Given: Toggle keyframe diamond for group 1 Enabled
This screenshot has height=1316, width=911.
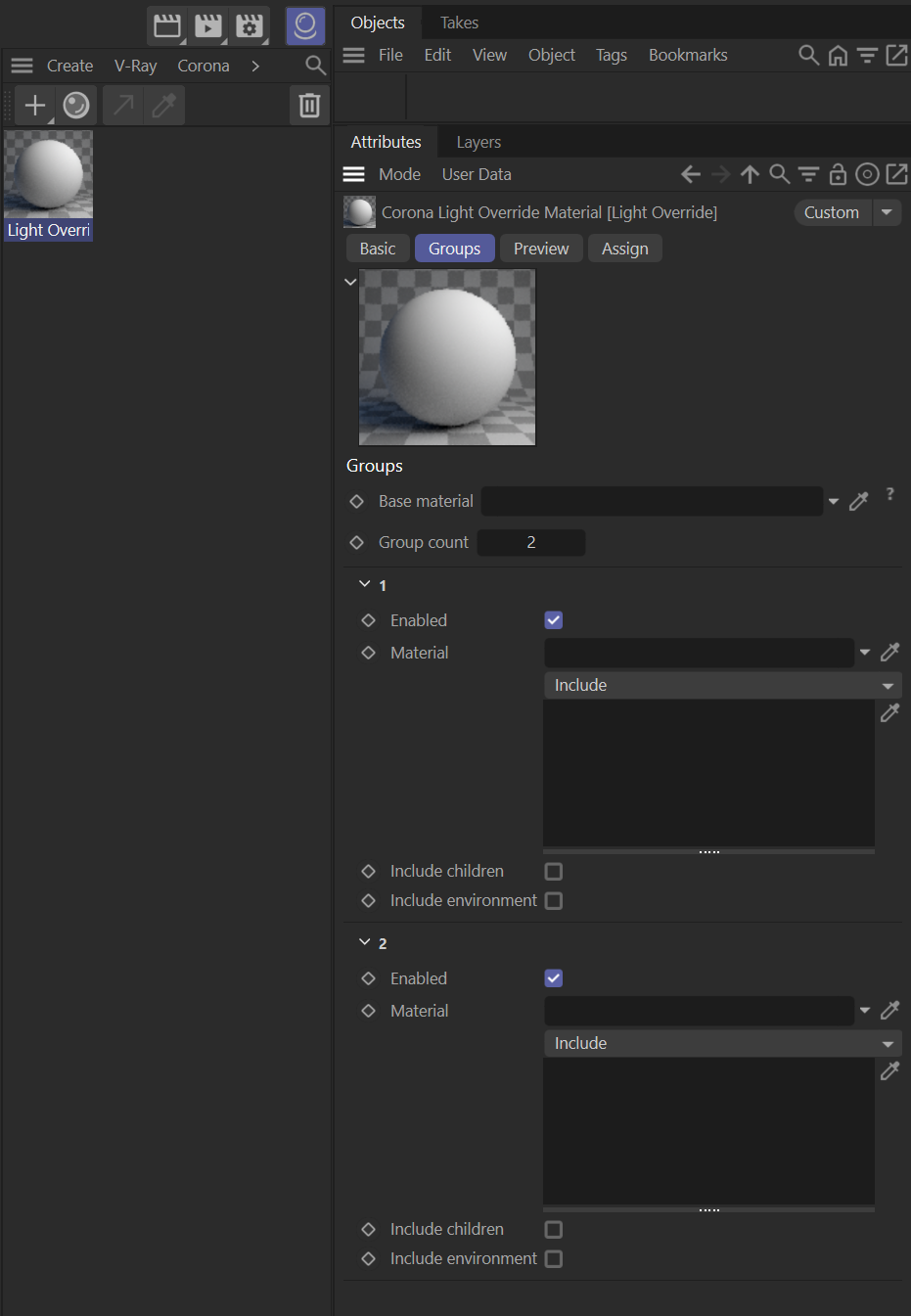Looking at the screenshot, I should coord(368,620).
